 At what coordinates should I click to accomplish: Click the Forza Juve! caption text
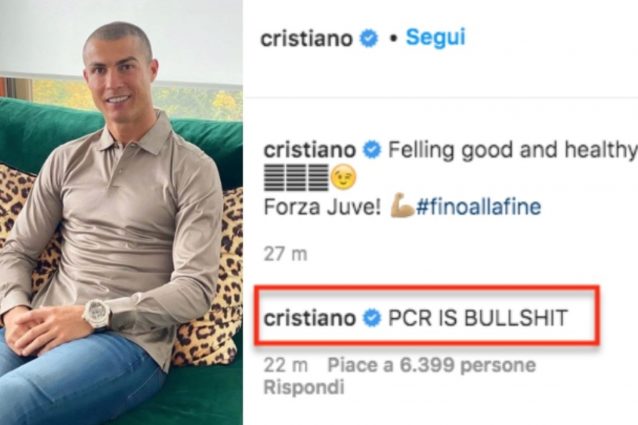pyautogui.click(x=322, y=207)
